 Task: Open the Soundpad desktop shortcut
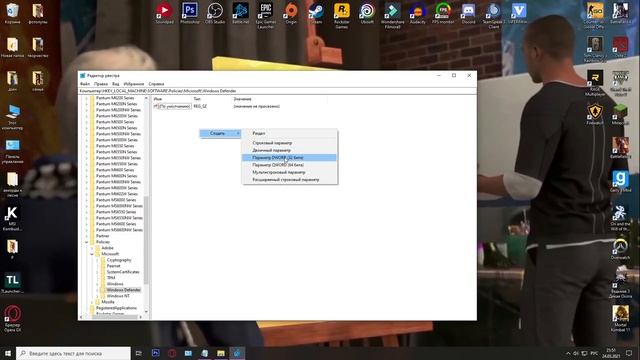coord(164,13)
